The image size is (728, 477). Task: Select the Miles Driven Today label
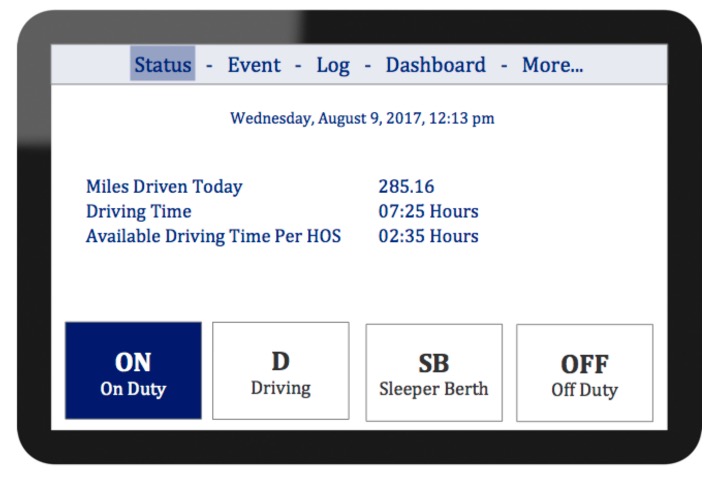pos(164,187)
